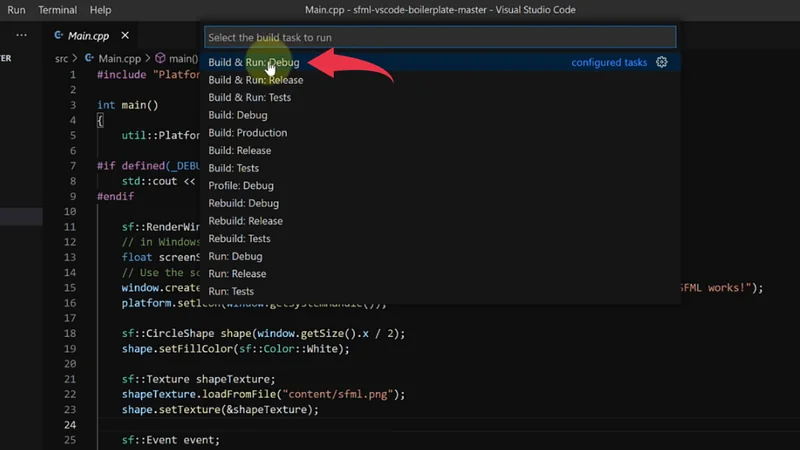Expand the main() breadcrumb symbol list
Viewport: 800px width, 450px height.
183,59
